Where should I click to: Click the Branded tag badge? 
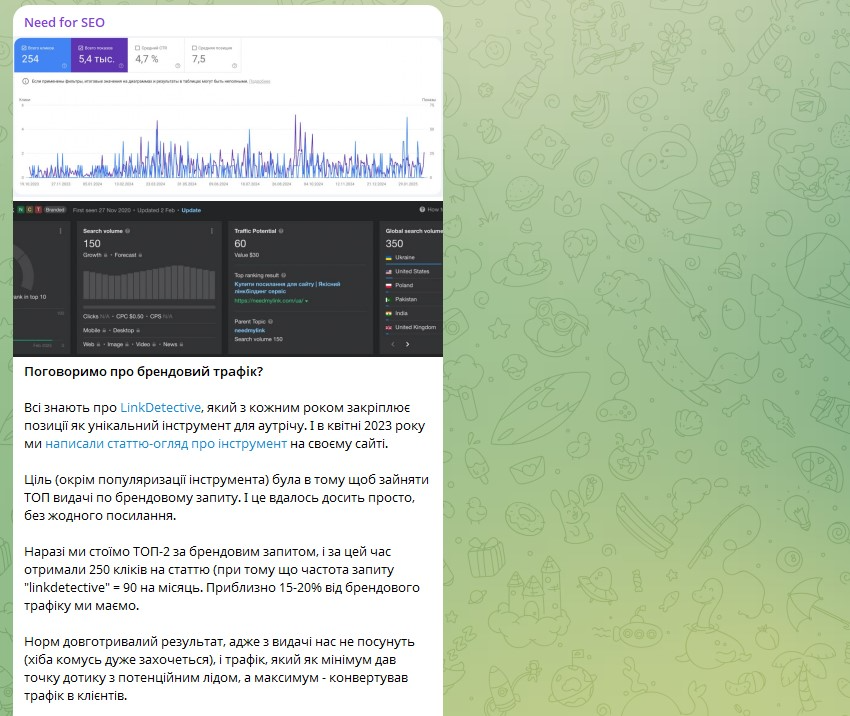[x=55, y=210]
